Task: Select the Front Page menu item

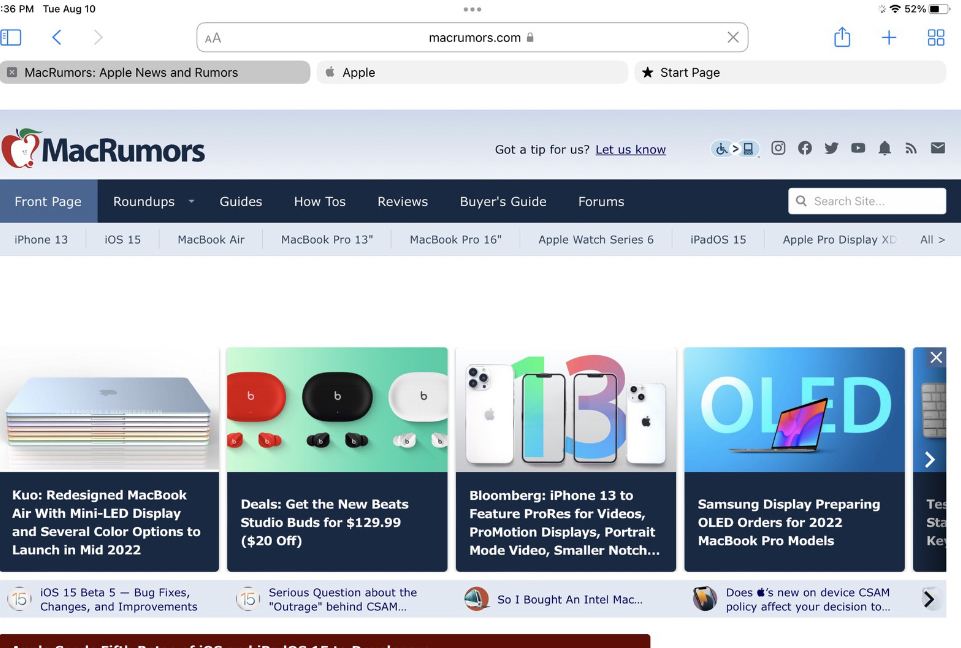Action: tap(48, 201)
